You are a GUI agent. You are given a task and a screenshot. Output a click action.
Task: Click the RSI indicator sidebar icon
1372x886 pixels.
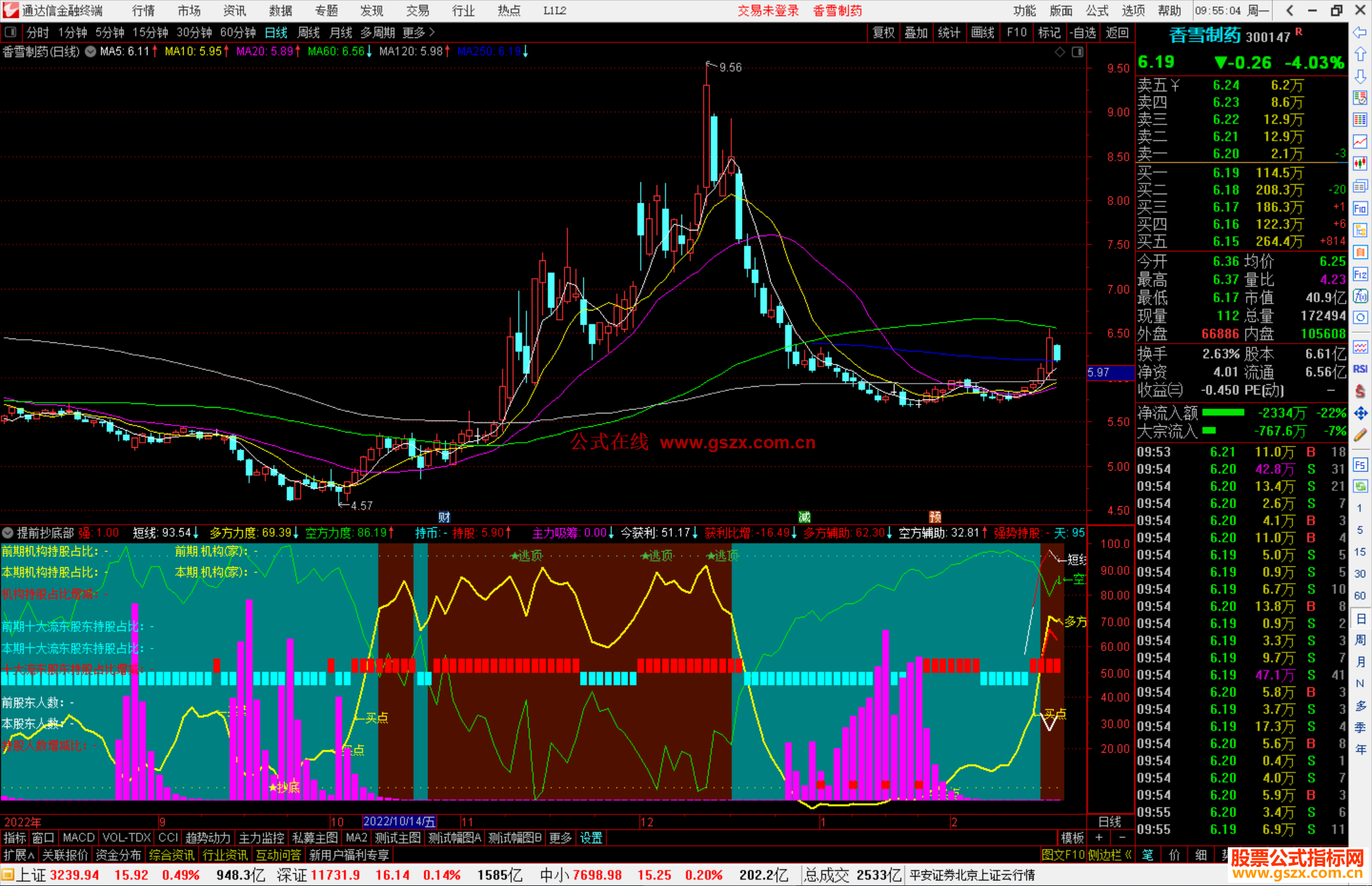[1360, 369]
